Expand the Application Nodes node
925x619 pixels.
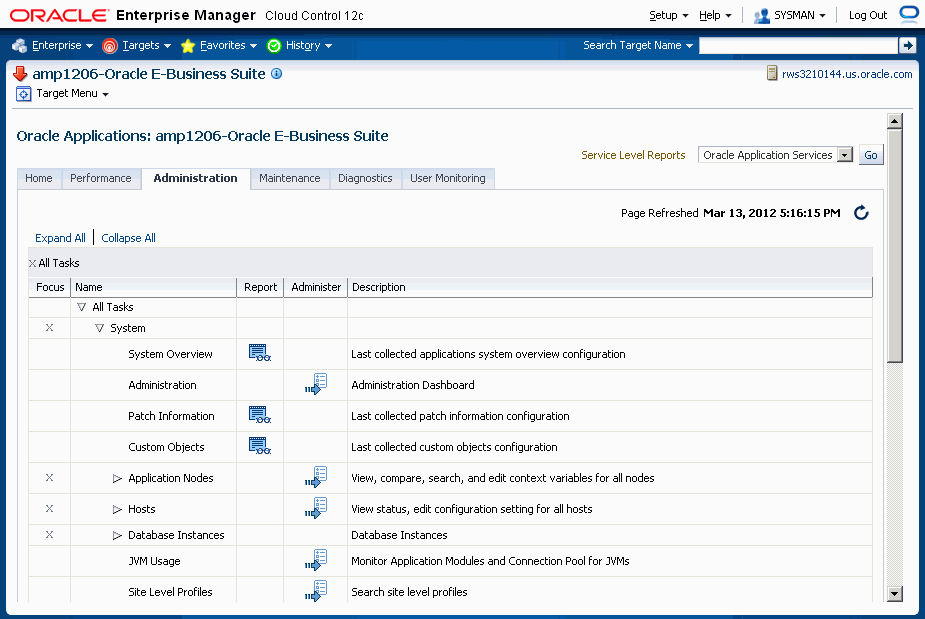[117, 478]
